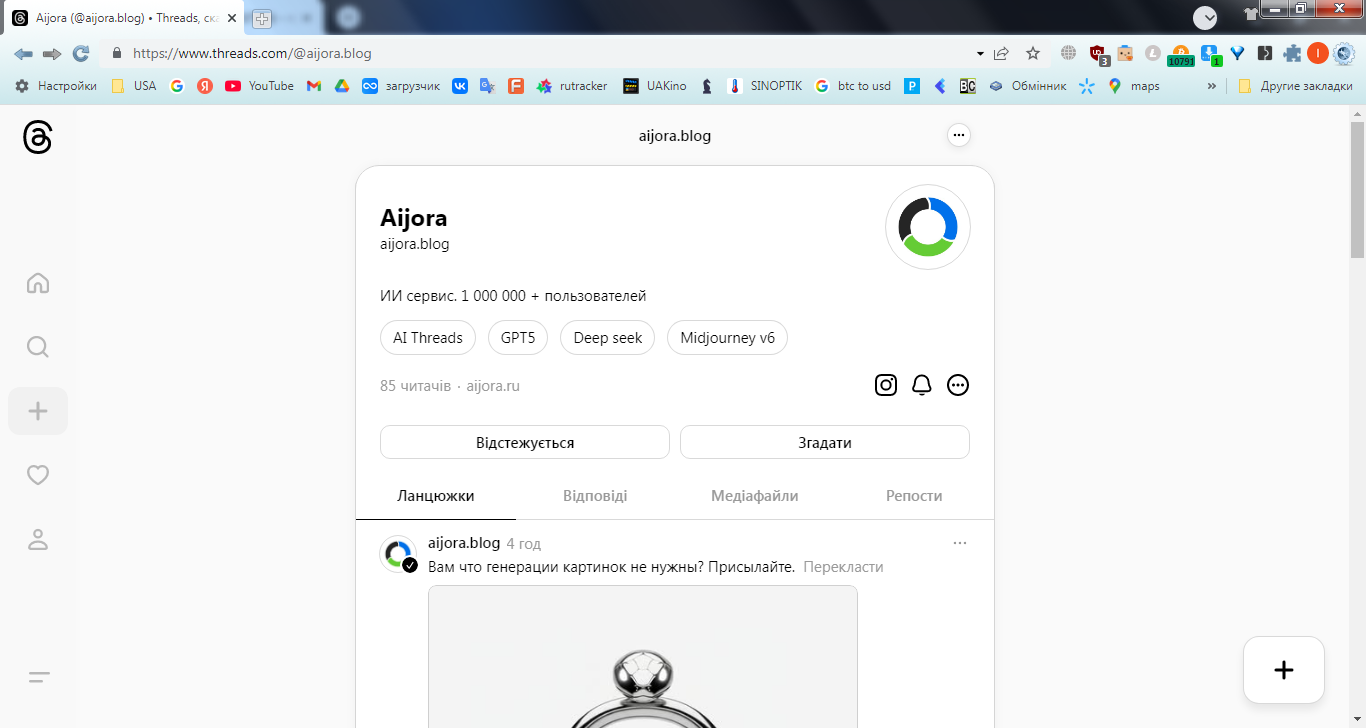Click the floating plus compose button
Screen dimensions: 1366x728
[x=1284, y=670]
